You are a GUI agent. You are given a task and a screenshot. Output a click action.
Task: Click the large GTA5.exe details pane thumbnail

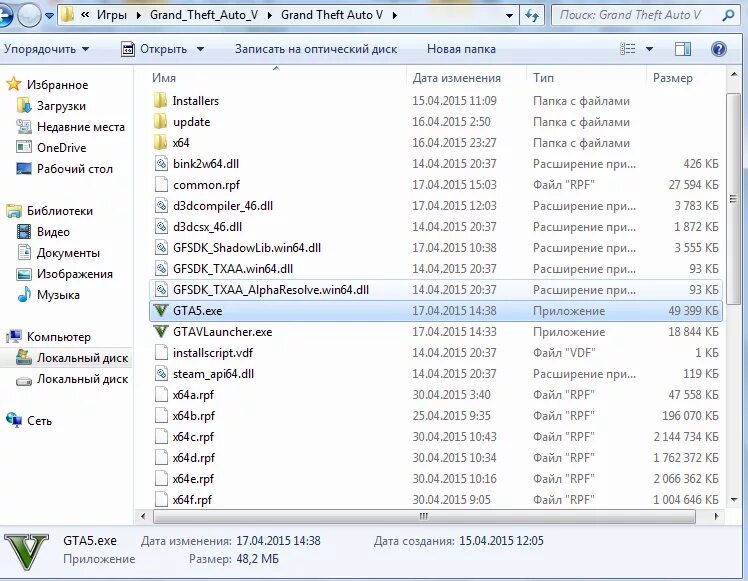tap(26, 552)
